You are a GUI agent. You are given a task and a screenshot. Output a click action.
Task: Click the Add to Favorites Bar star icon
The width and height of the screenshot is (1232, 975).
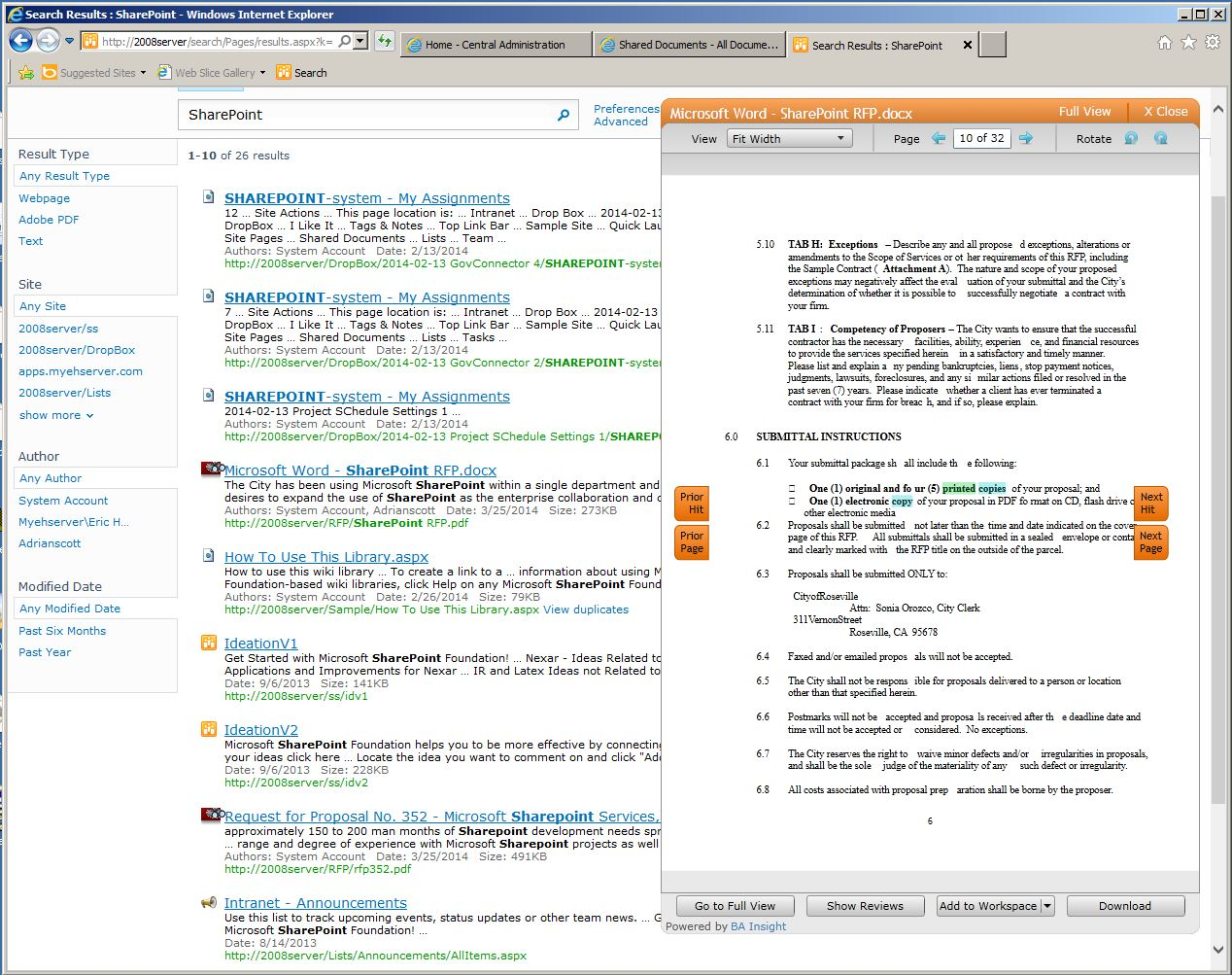click(x=26, y=73)
